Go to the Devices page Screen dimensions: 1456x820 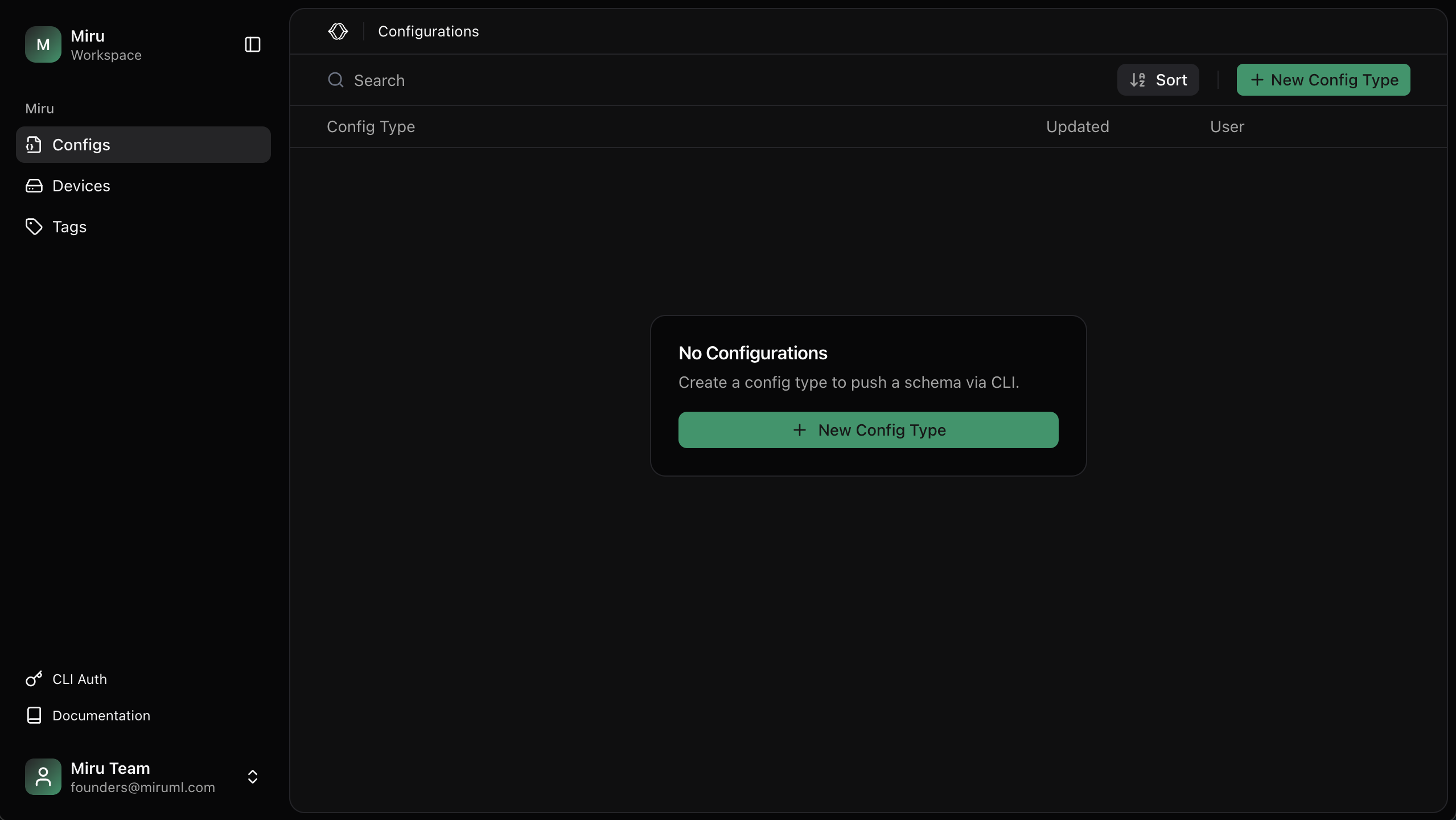point(81,186)
